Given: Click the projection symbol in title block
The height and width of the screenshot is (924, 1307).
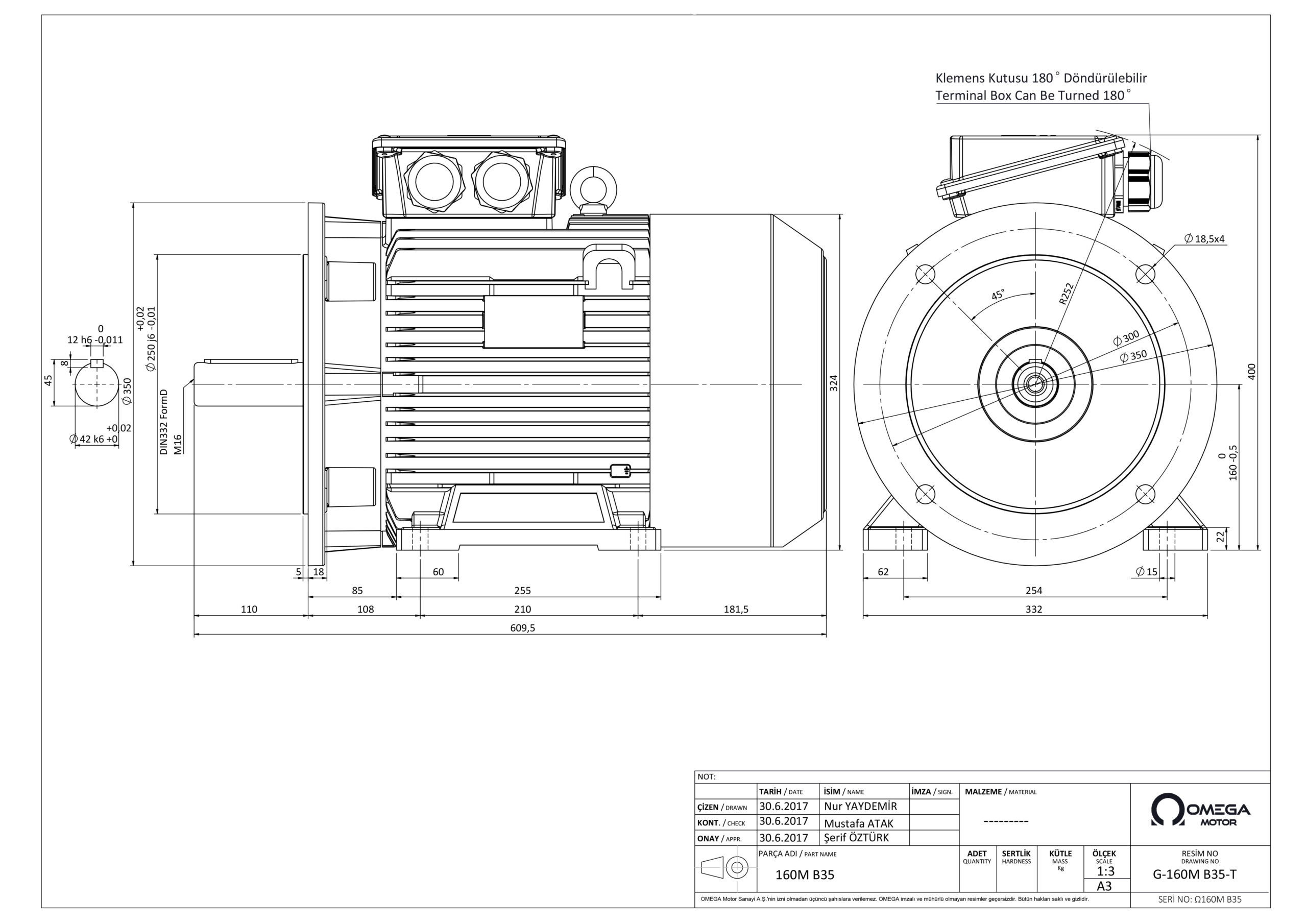Looking at the screenshot, I should (x=725, y=868).
